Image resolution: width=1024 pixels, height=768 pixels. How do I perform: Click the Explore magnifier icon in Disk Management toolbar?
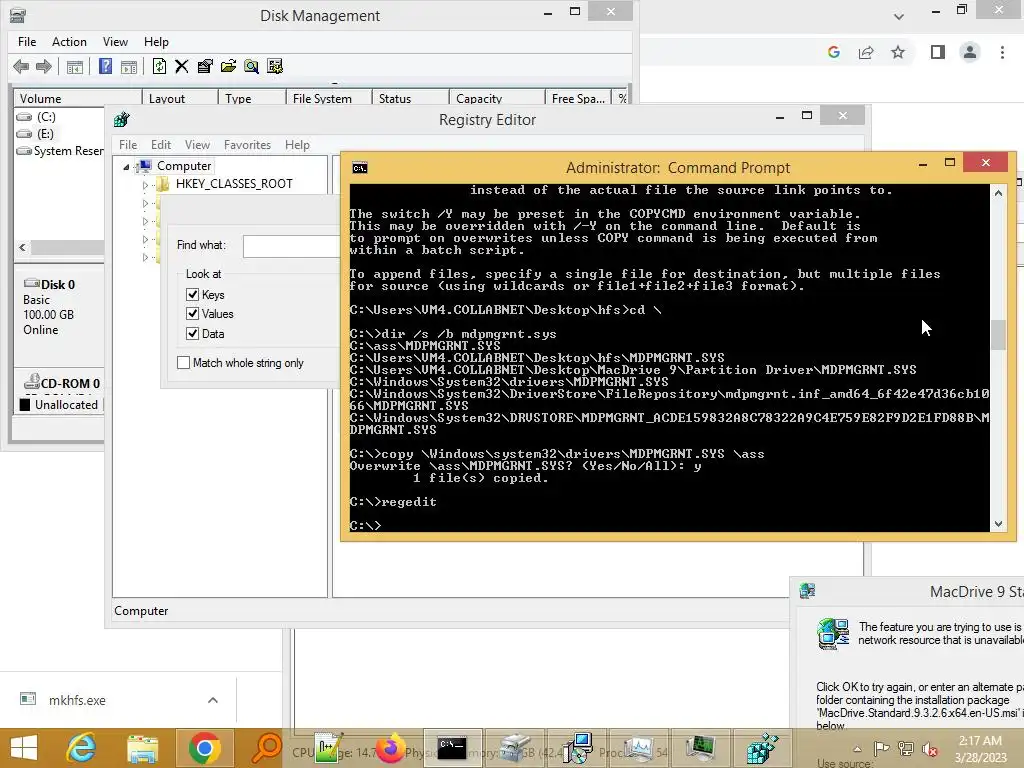coord(251,66)
